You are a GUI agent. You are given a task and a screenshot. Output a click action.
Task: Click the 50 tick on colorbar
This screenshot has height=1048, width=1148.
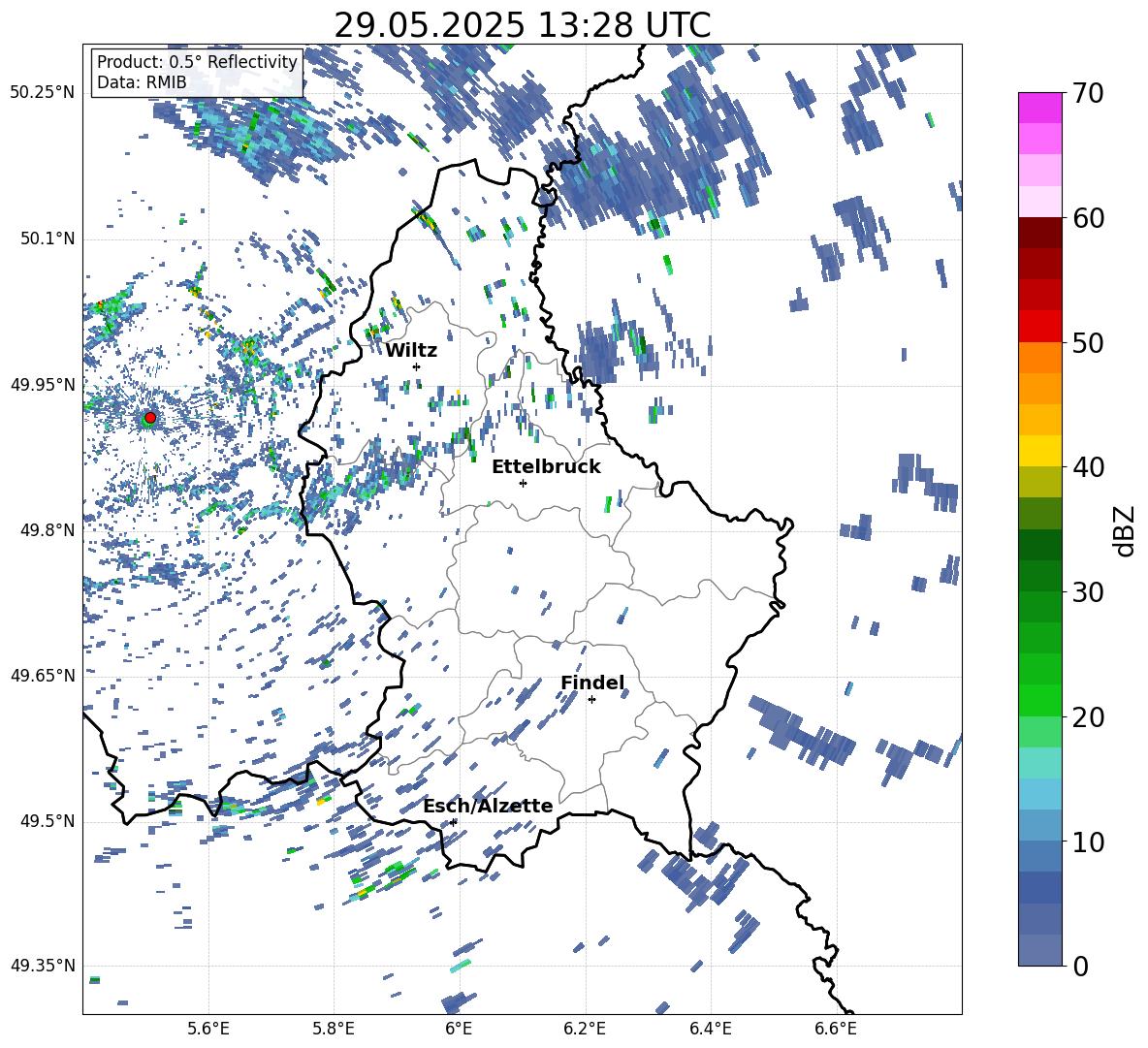pos(1087,343)
